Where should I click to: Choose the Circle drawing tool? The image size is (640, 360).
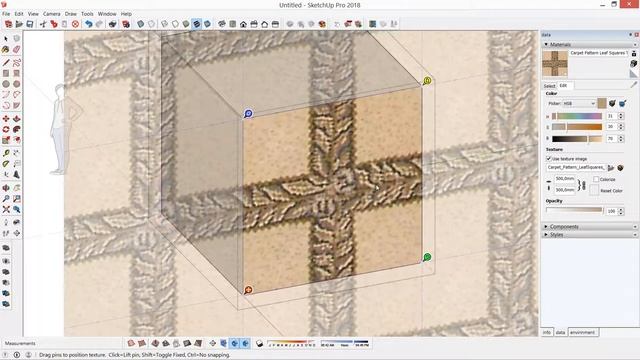pyautogui.click(x=6, y=84)
